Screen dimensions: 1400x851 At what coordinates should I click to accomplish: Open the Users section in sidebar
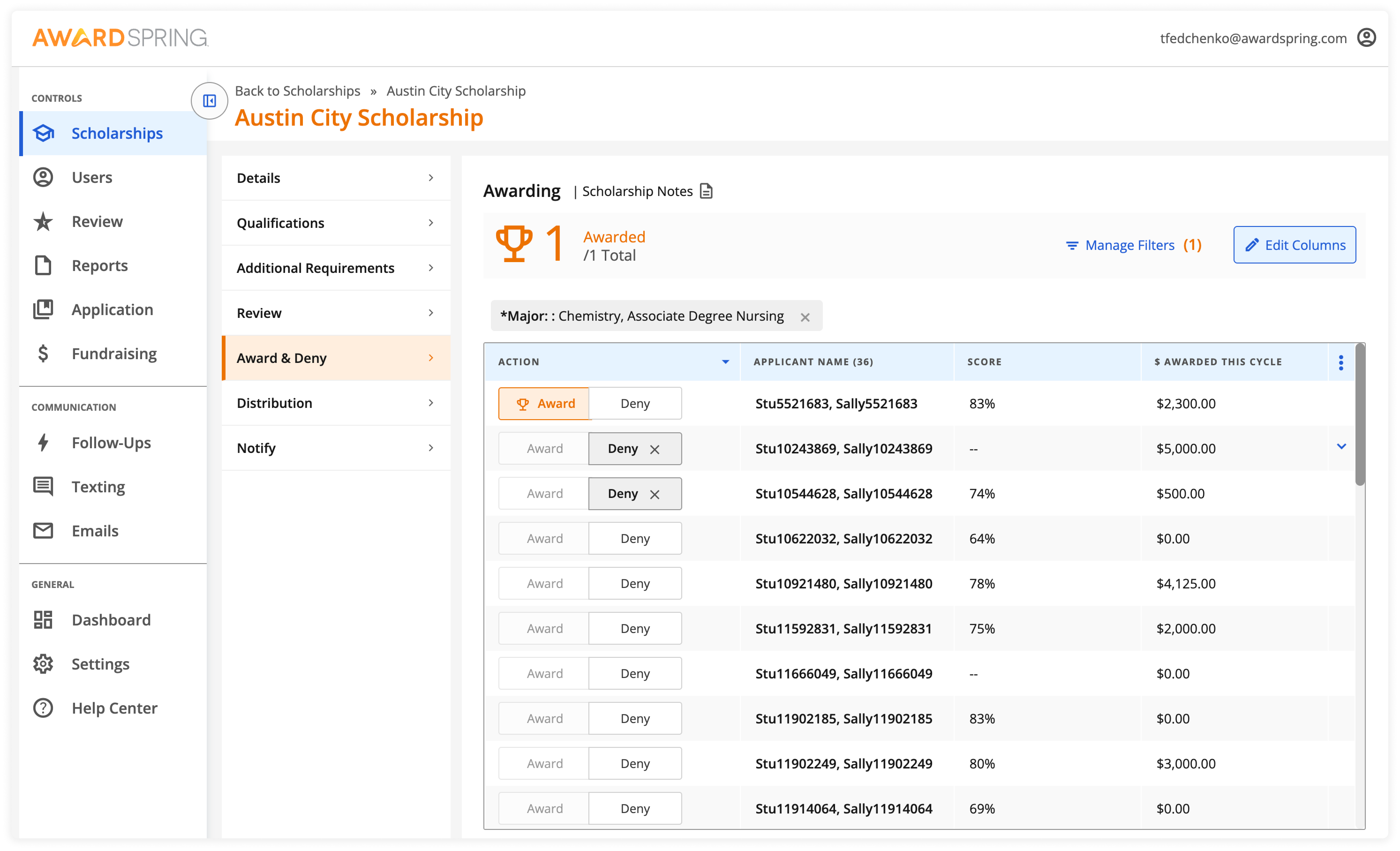coord(43,177)
